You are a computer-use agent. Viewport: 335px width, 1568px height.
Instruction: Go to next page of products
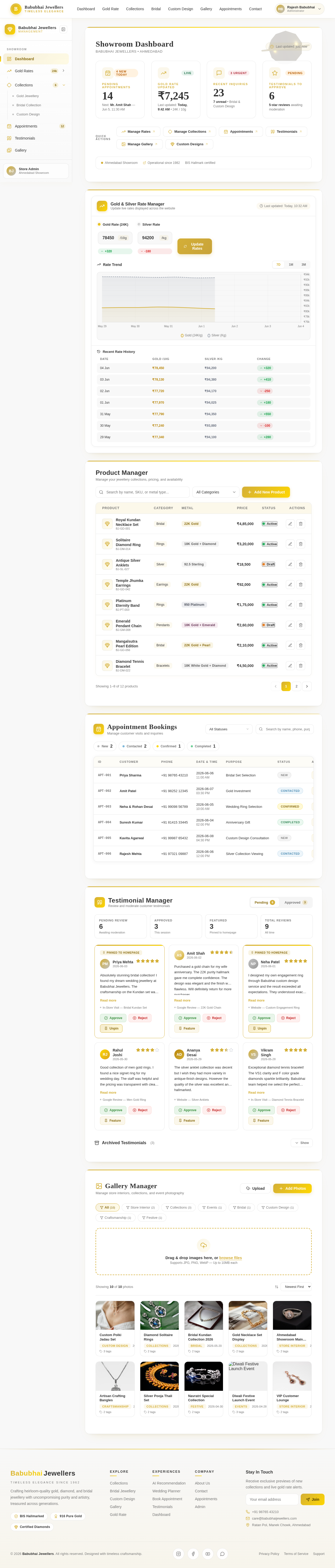(x=307, y=686)
